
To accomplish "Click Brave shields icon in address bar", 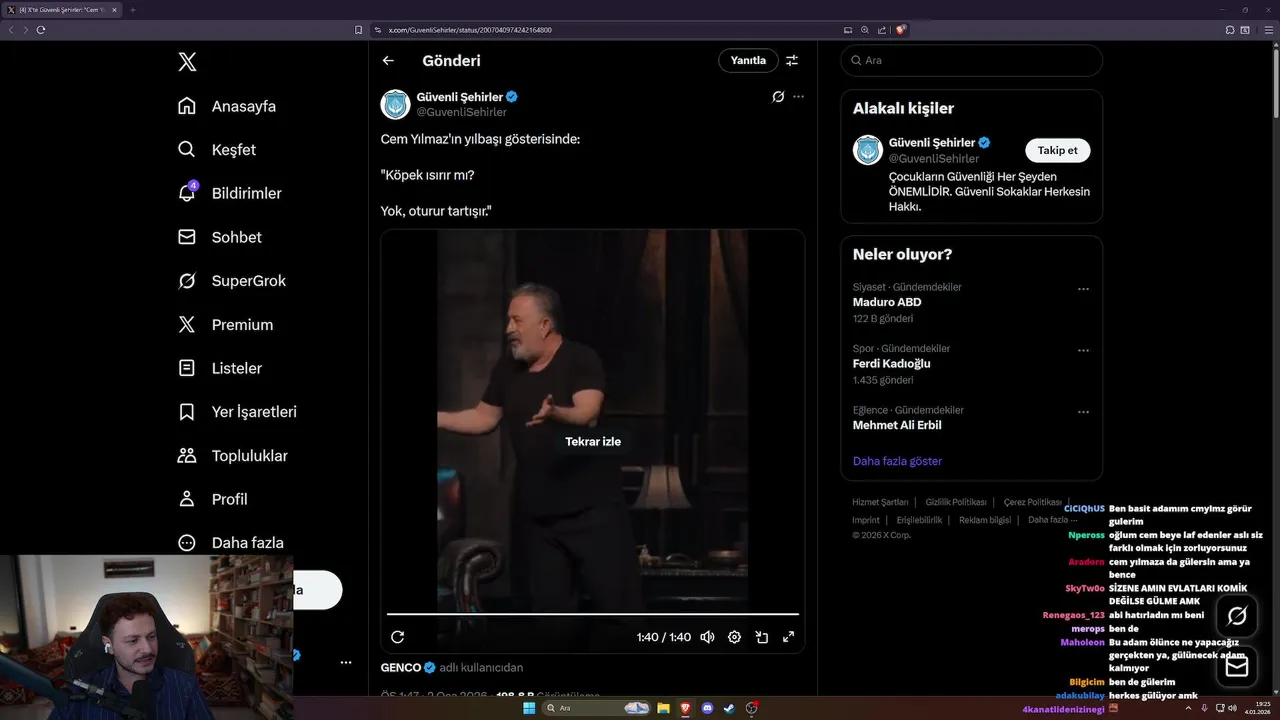I will (901, 30).
